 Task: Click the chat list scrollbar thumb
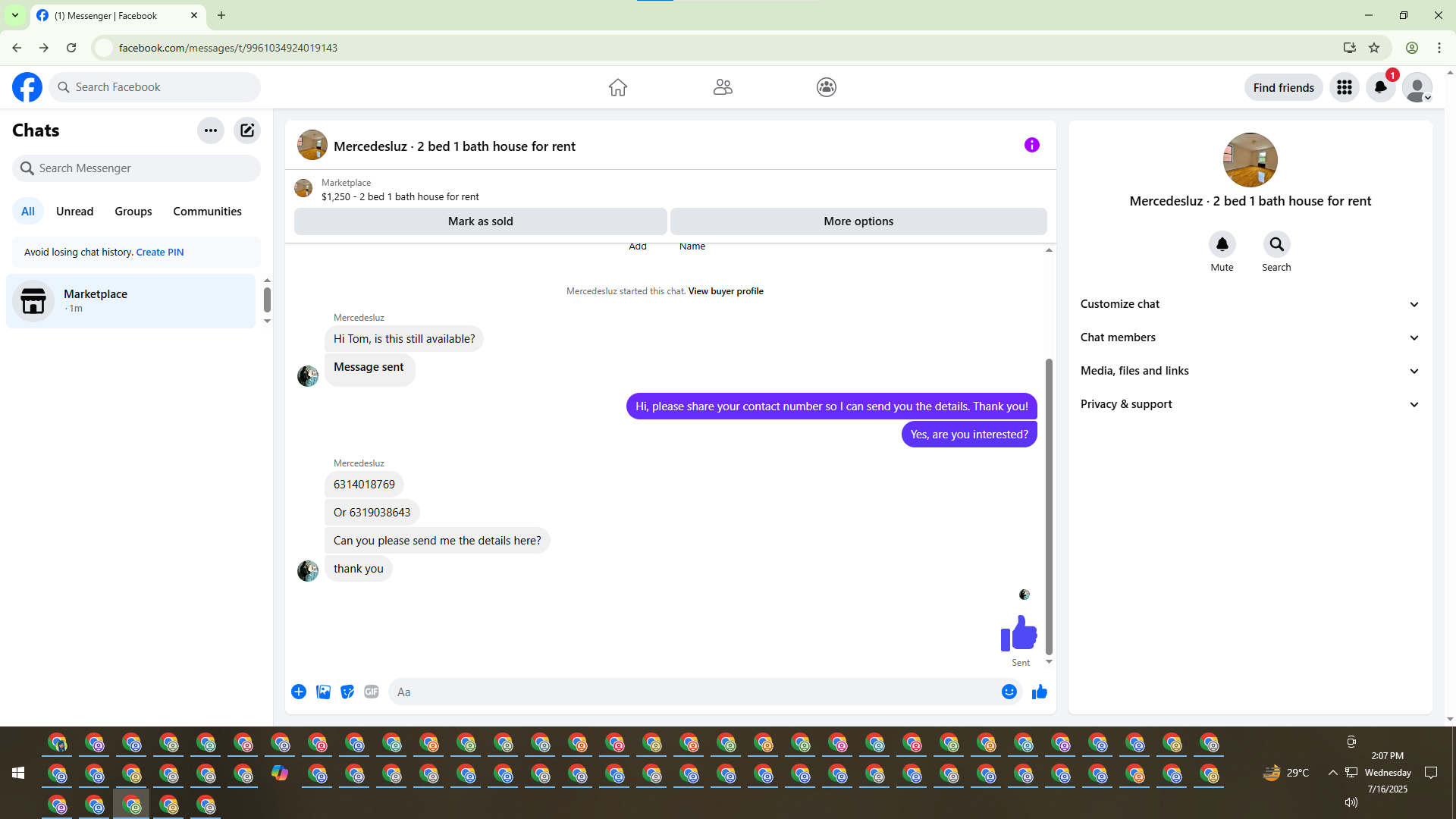[x=267, y=300]
